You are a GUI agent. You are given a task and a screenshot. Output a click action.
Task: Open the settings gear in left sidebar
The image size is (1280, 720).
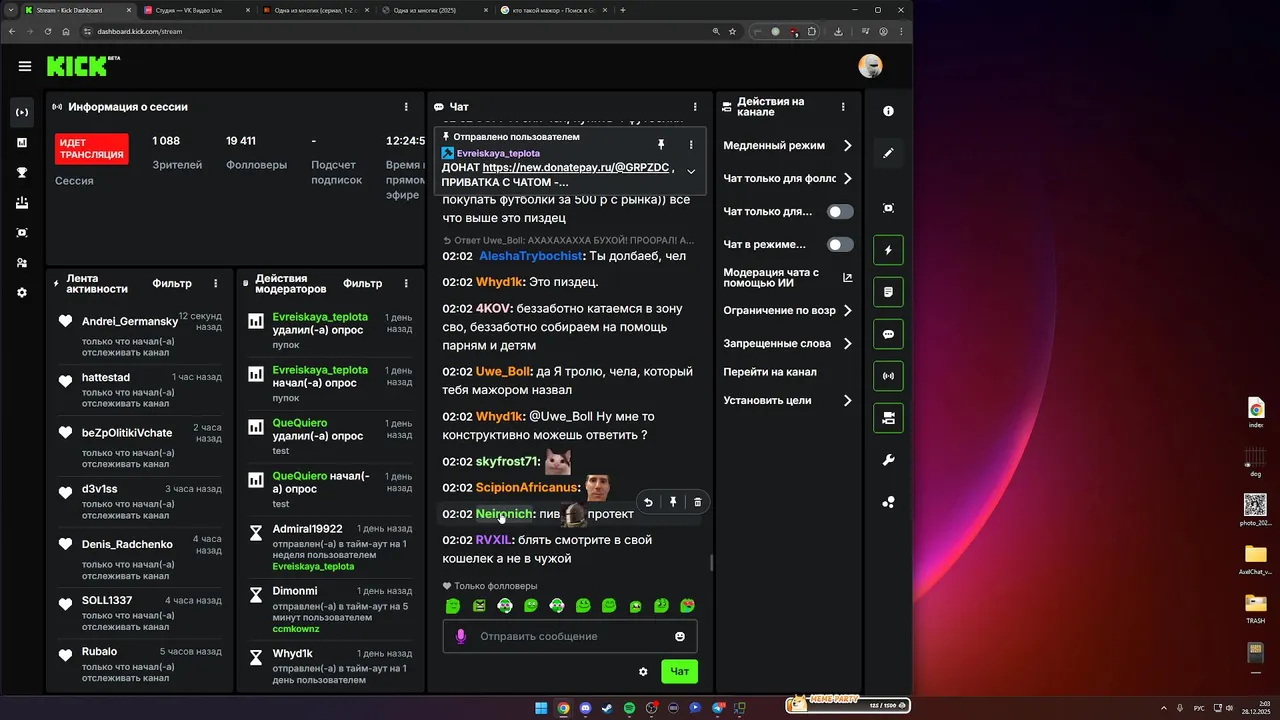(22, 293)
